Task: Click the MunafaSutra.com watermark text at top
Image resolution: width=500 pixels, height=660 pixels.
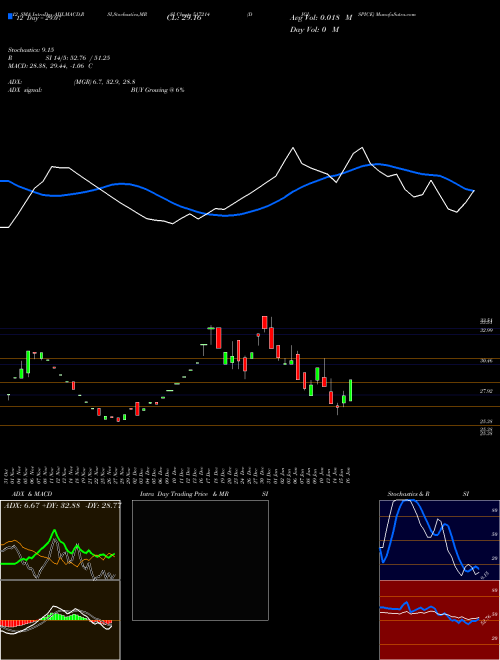Action: pyautogui.click(x=396, y=14)
